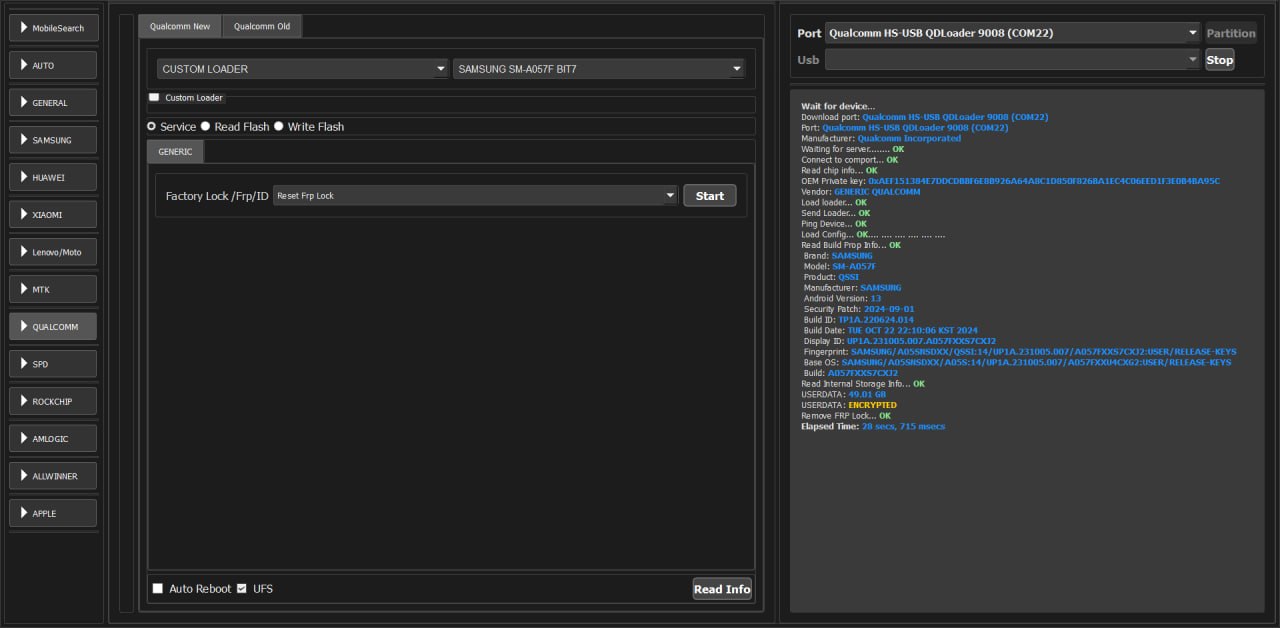Viewport: 1280px width, 628px height.
Task: Open the HUAWEI sidebar section
Action: click(x=54, y=177)
